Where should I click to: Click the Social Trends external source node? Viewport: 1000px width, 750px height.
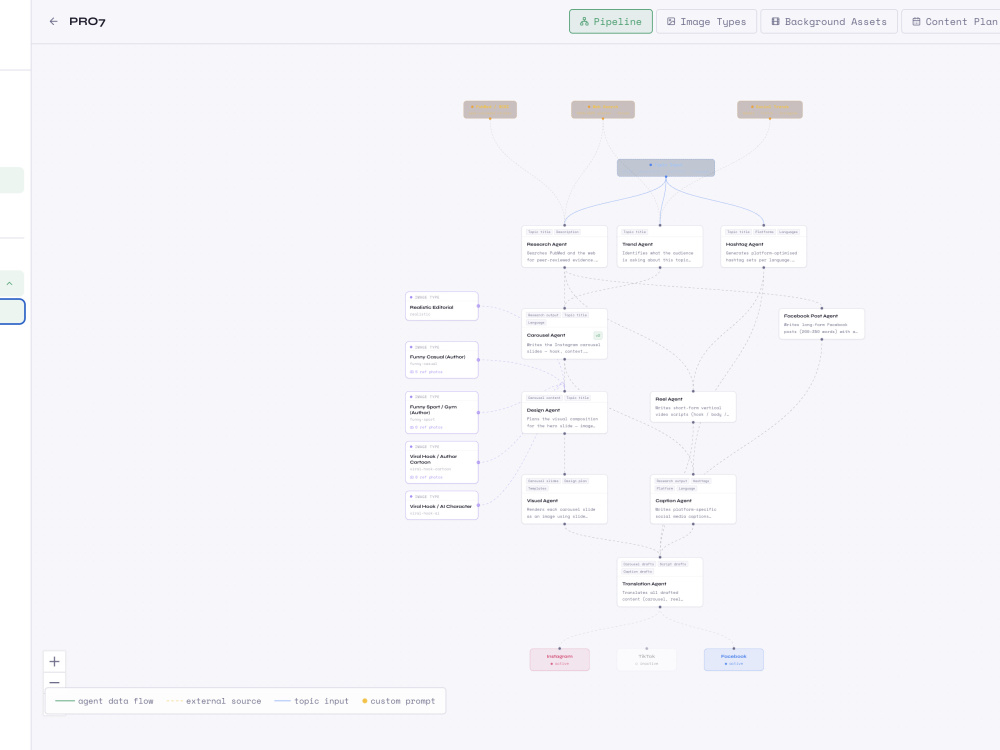click(x=770, y=109)
